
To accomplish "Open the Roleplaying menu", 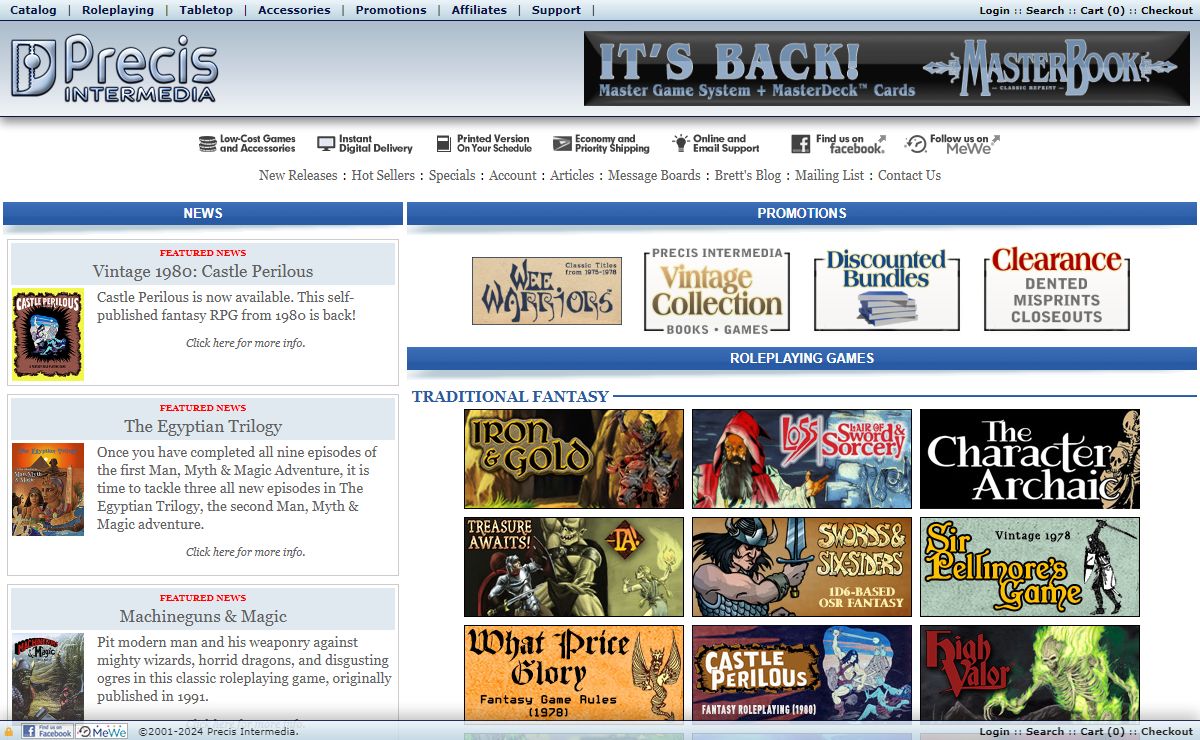I will 118,10.
